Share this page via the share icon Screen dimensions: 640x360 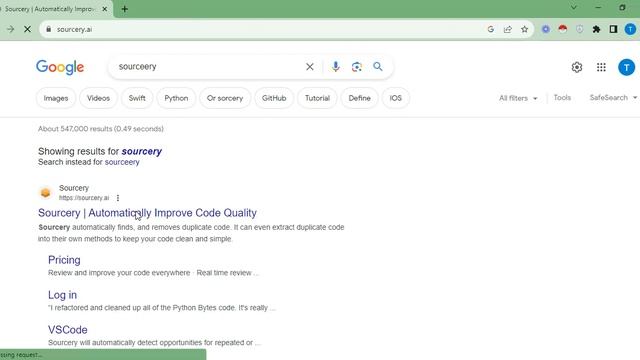tap(507, 29)
